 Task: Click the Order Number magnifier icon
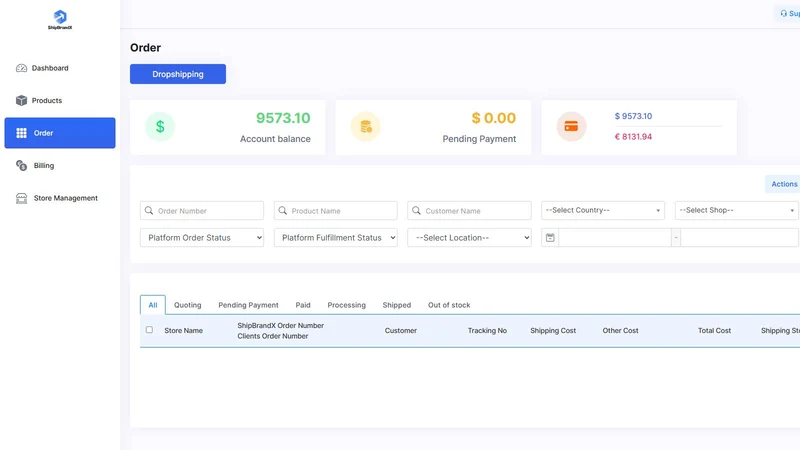tap(149, 210)
